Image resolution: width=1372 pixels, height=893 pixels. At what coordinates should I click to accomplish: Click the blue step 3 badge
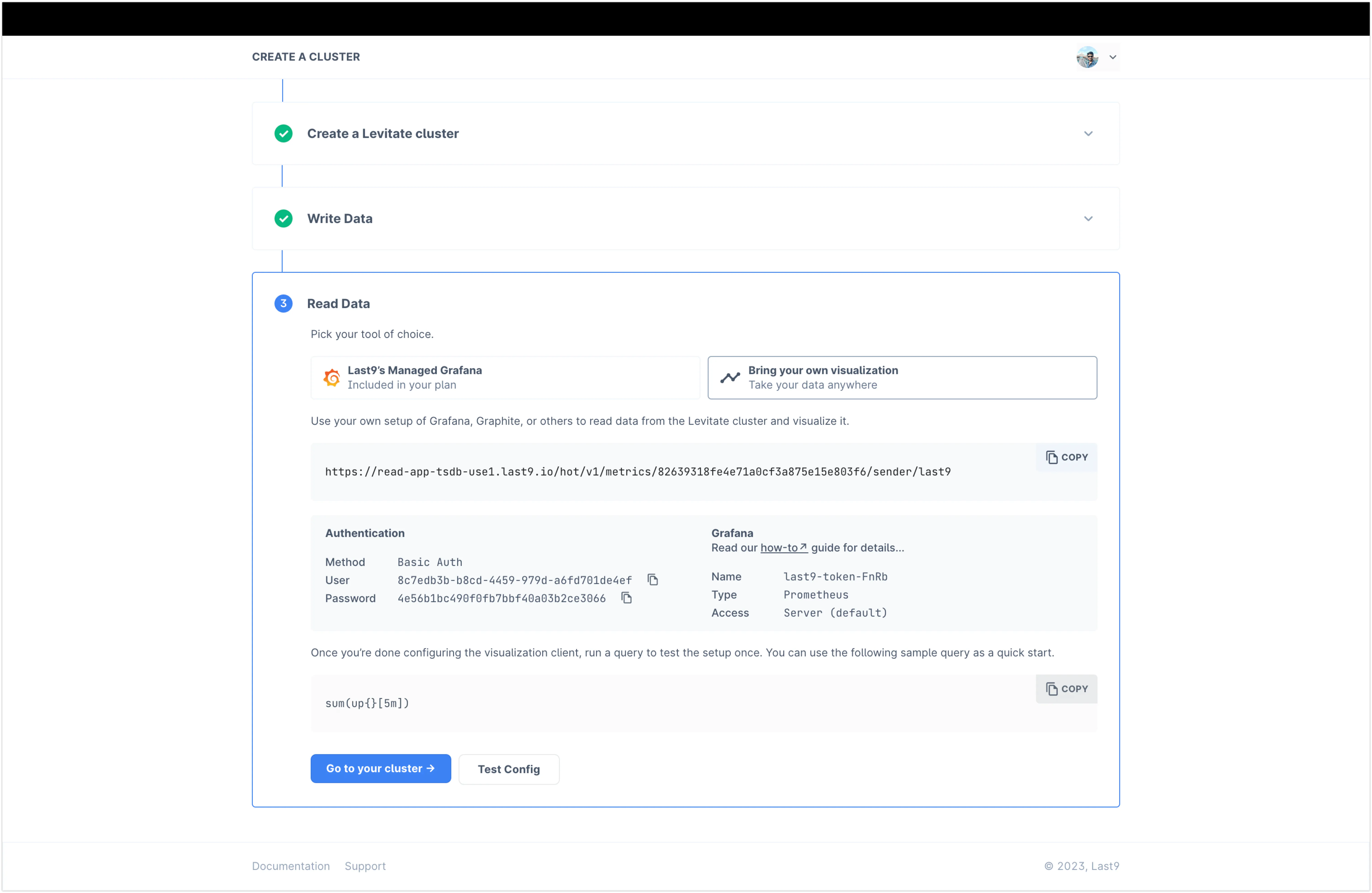(283, 304)
